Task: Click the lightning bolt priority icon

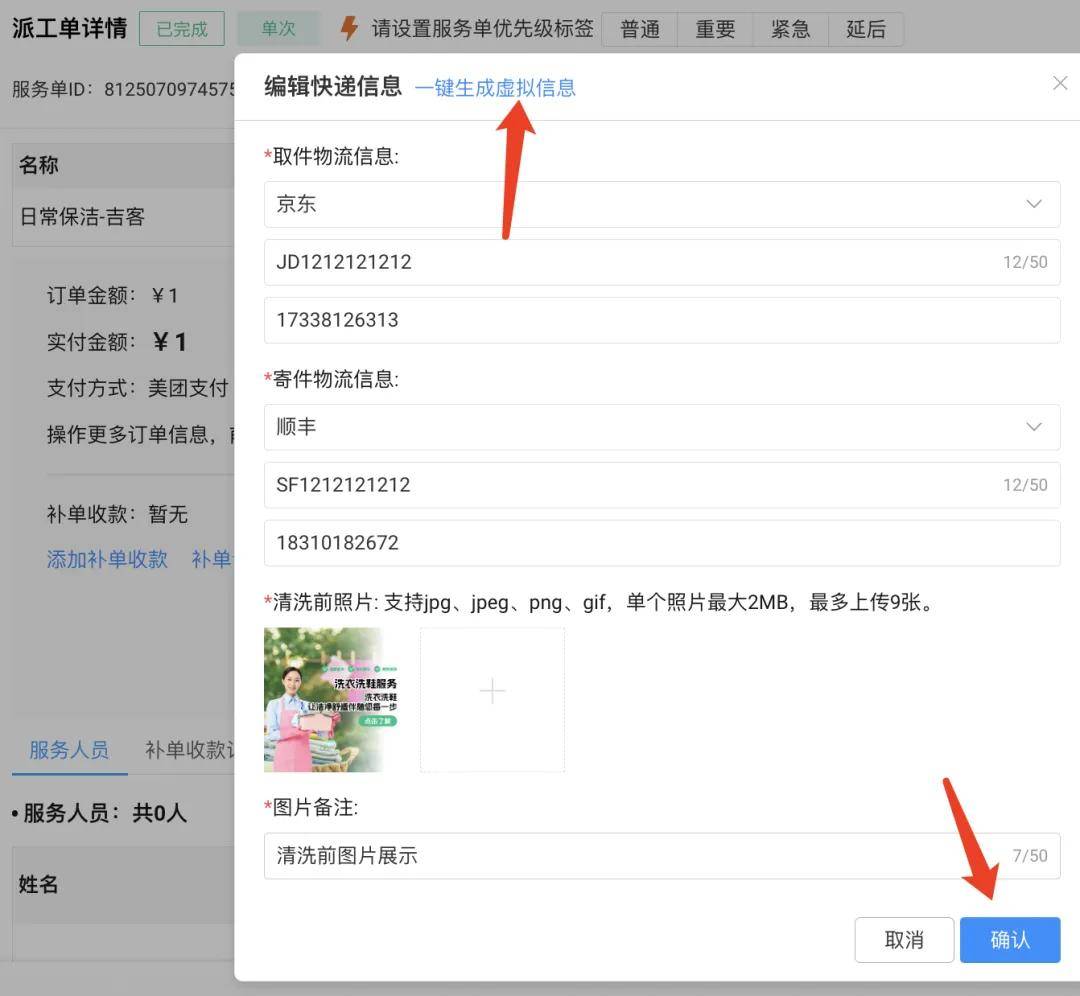Action: pyautogui.click(x=349, y=29)
